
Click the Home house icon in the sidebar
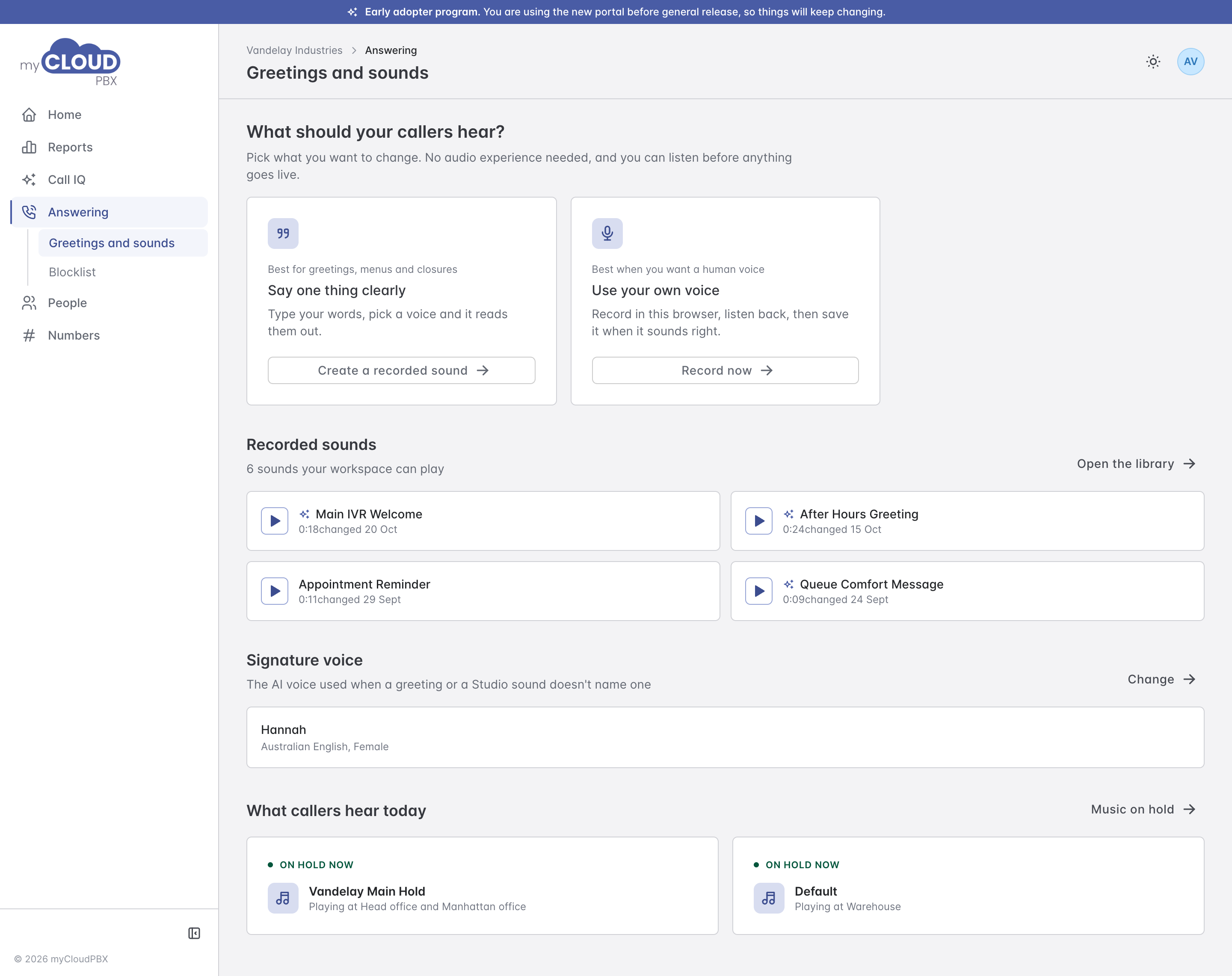click(29, 115)
